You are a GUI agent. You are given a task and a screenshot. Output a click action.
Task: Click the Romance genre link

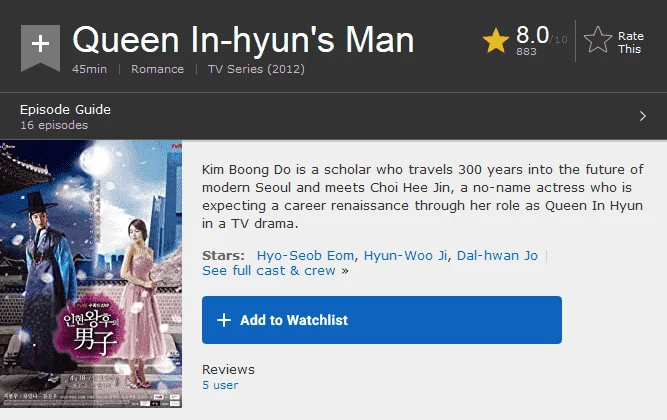click(x=157, y=69)
